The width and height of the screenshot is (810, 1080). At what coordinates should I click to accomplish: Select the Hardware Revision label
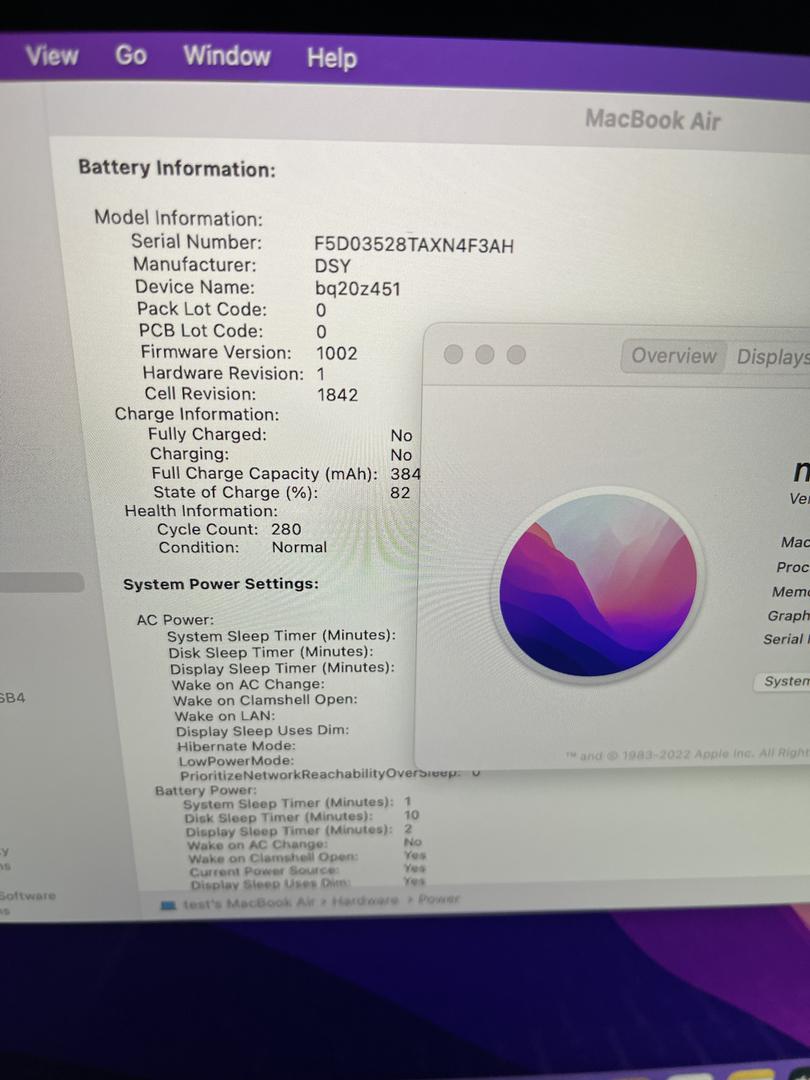(222, 373)
